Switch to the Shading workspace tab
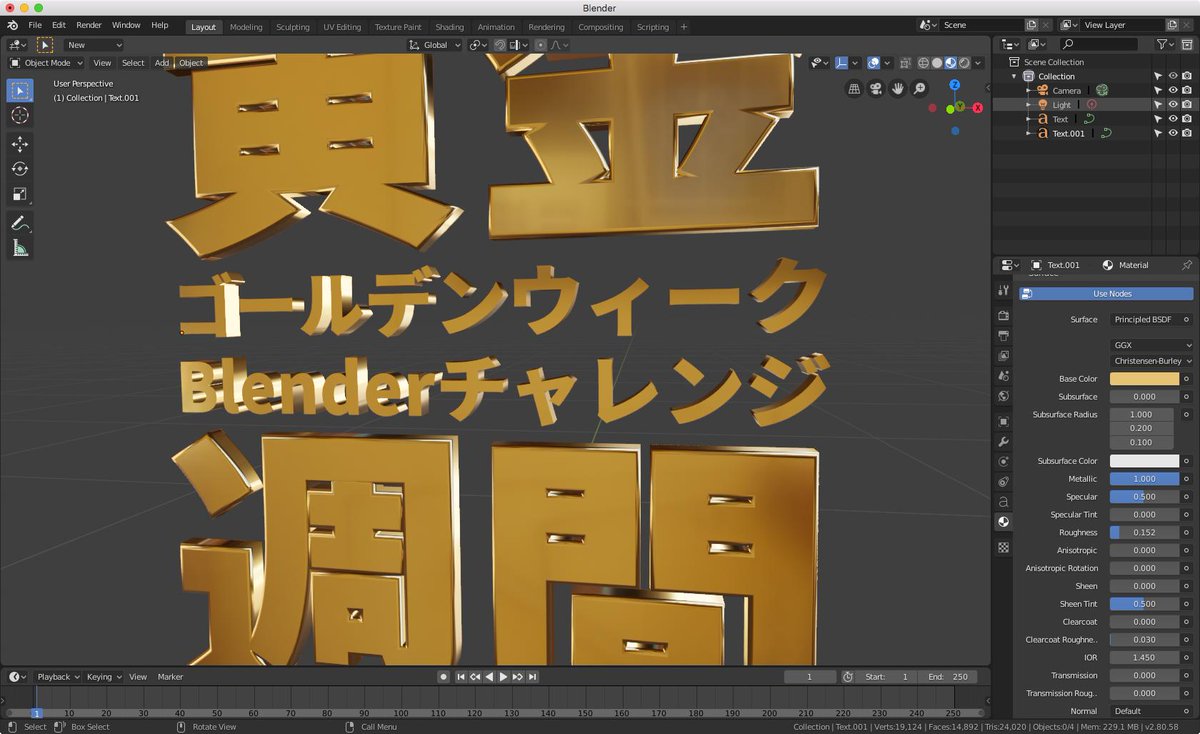This screenshot has height=734, width=1200. 449,27
